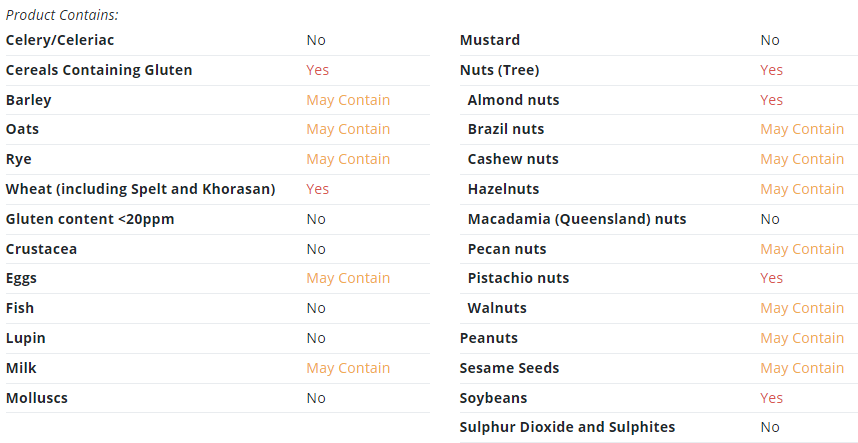Screen dimensions: 858x443
Task: Click the May Contain value beside Barley
Action: click(348, 100)
